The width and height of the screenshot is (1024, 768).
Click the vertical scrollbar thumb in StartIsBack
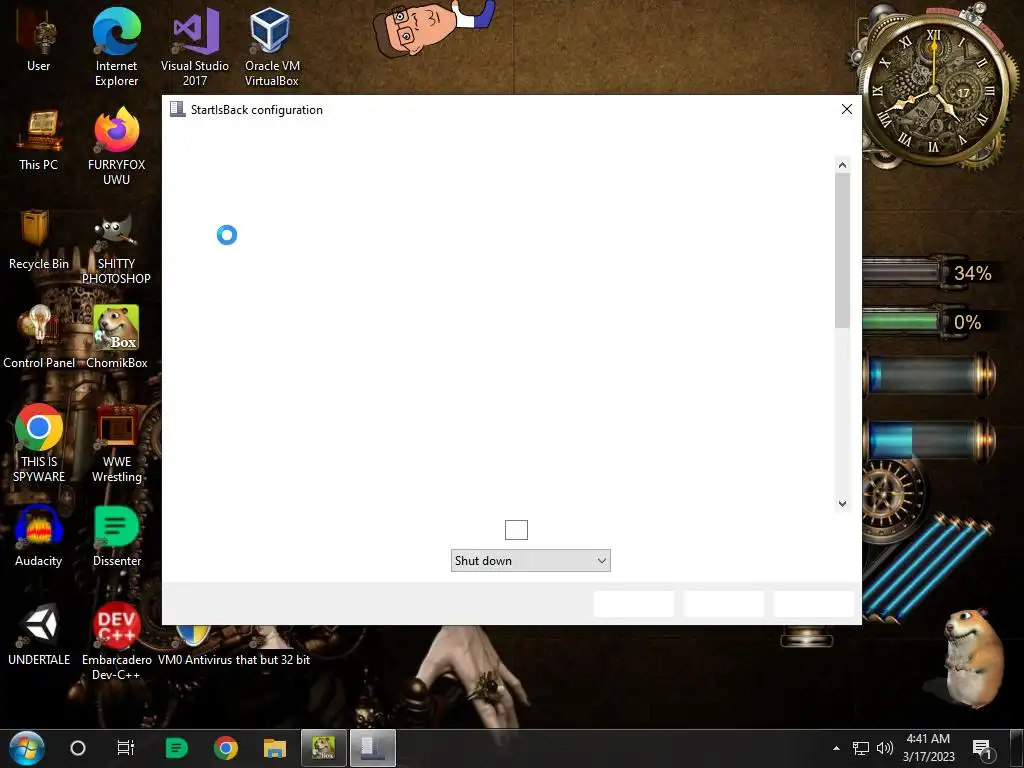pyautogui.click(x=842, y=250)
